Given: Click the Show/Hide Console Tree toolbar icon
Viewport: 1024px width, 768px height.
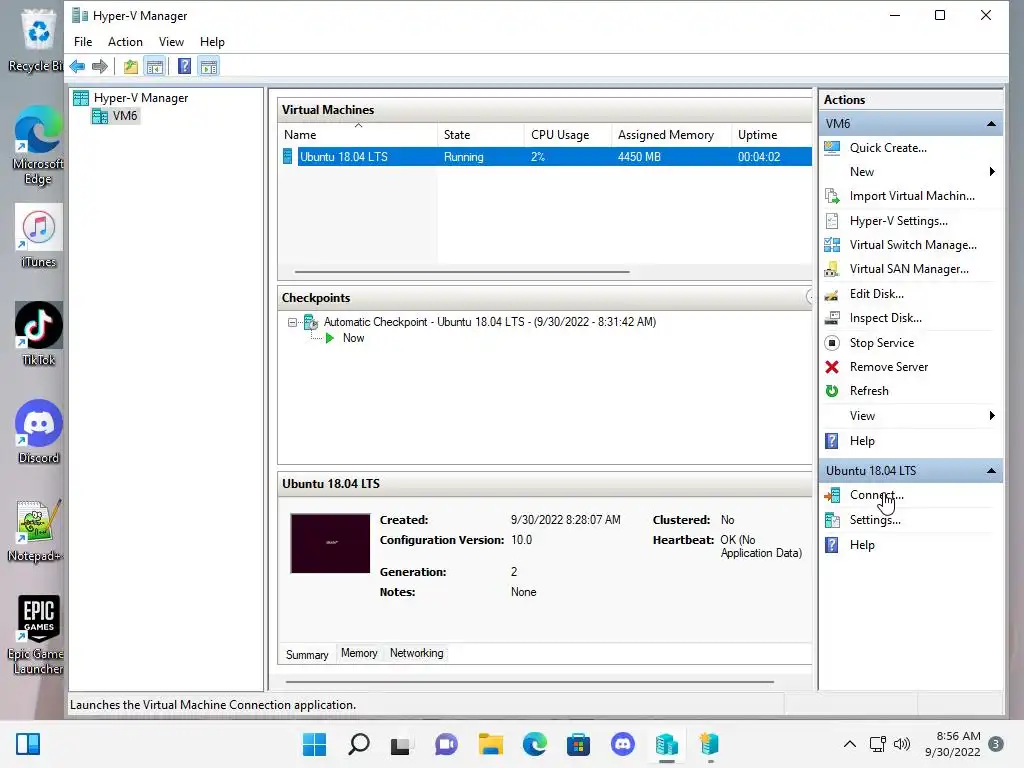Looking at the screenshot, I should tap(155, 66).
